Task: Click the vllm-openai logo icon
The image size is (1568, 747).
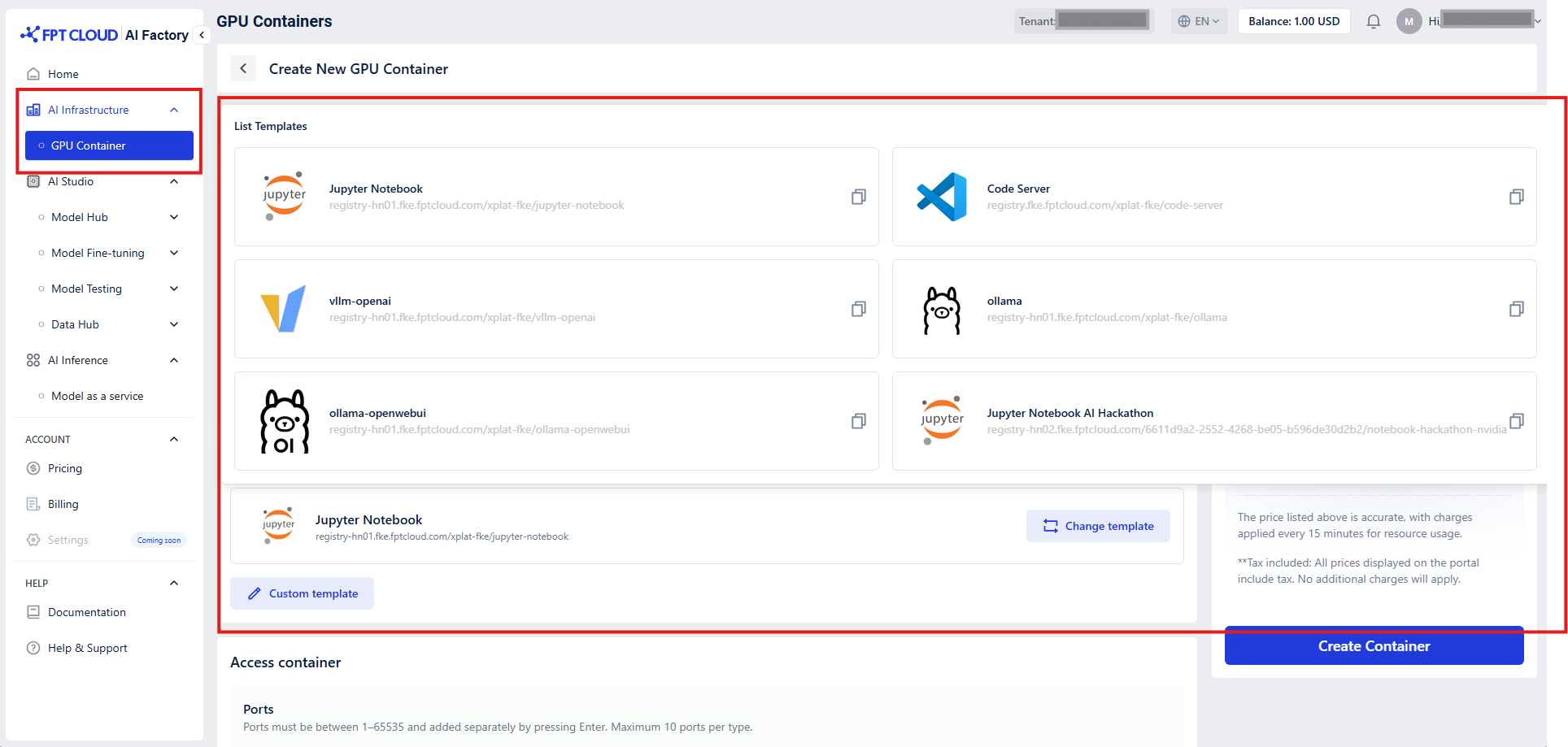Action: tap(283, 308)
